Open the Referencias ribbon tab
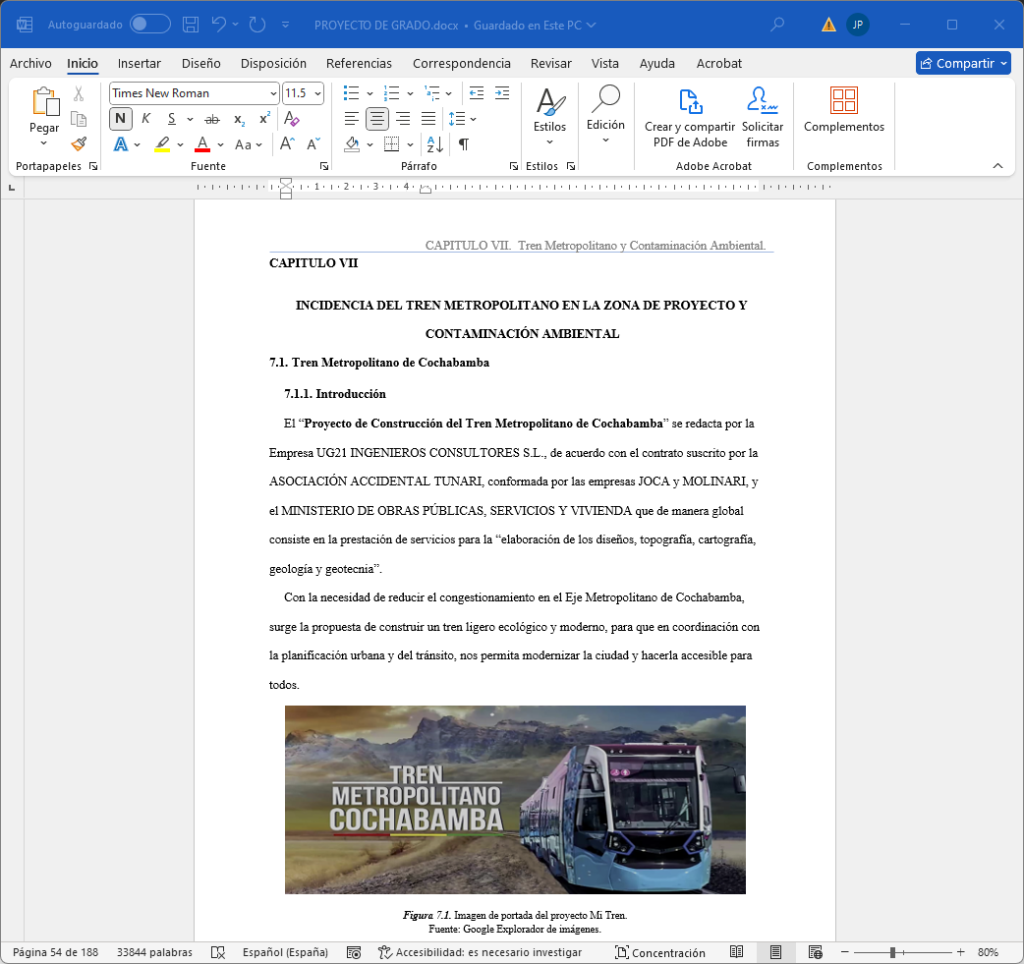1024x964 pixels. [x=359, y=63]
